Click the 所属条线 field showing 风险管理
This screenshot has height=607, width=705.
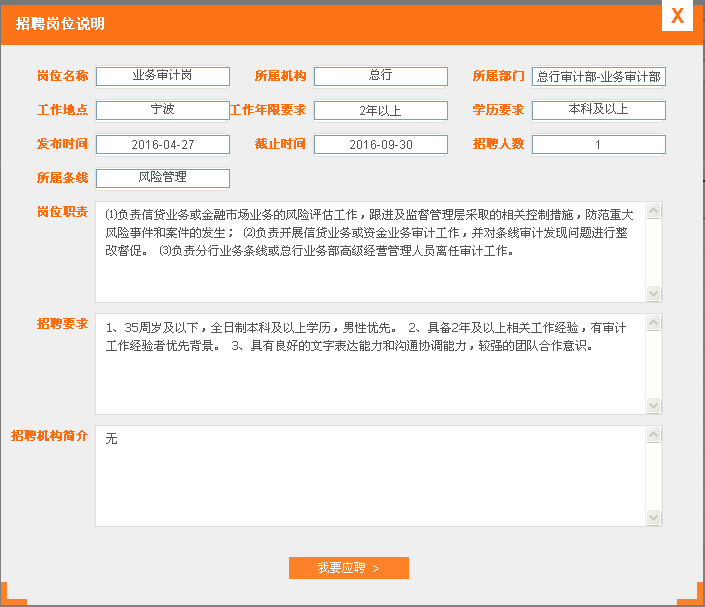[x=163, y=178]
